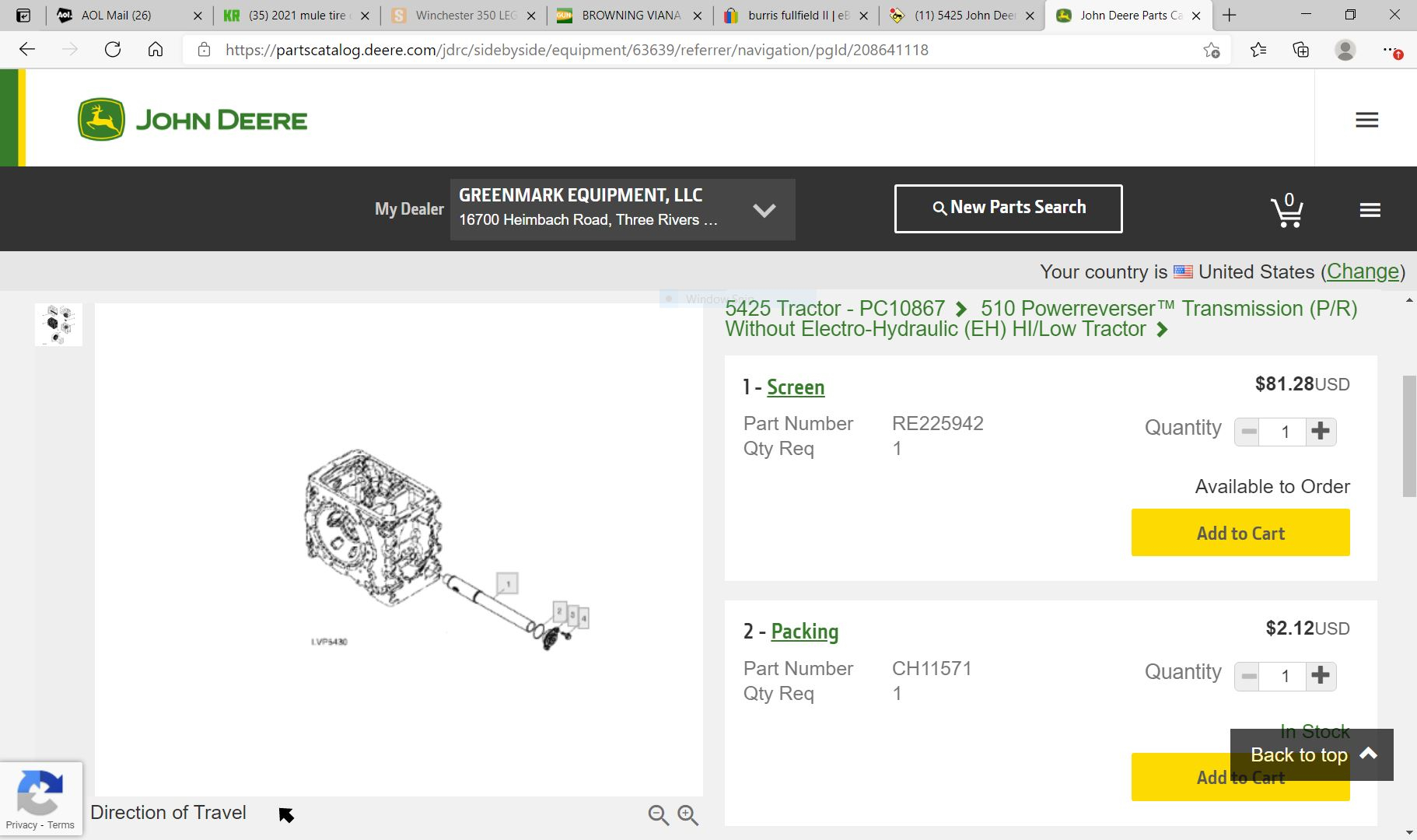
Task: Click the reCAPTCHA Privacy link
Action: (x=21, y=825)
